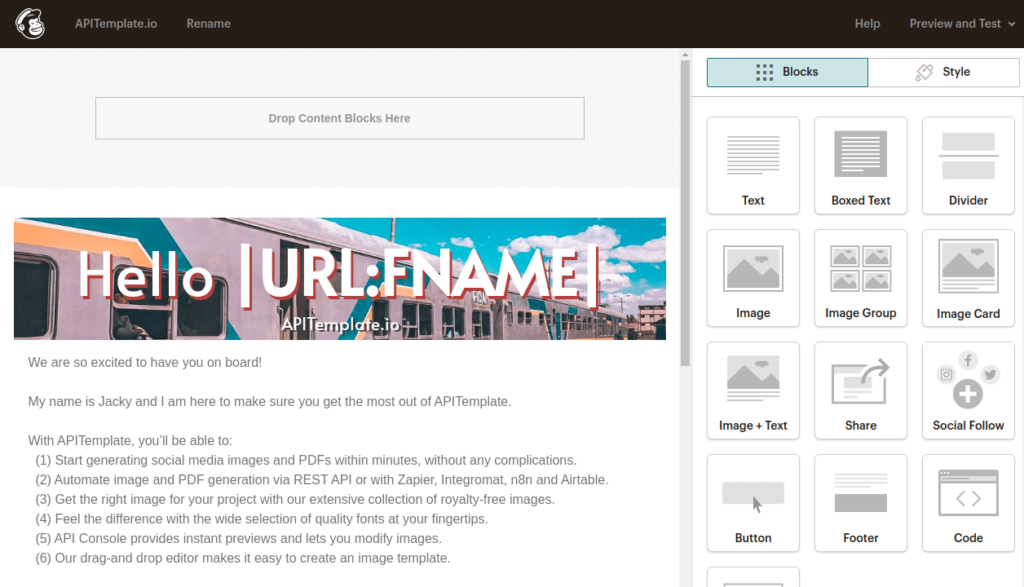Switch to the Style tab

point(943,72)
